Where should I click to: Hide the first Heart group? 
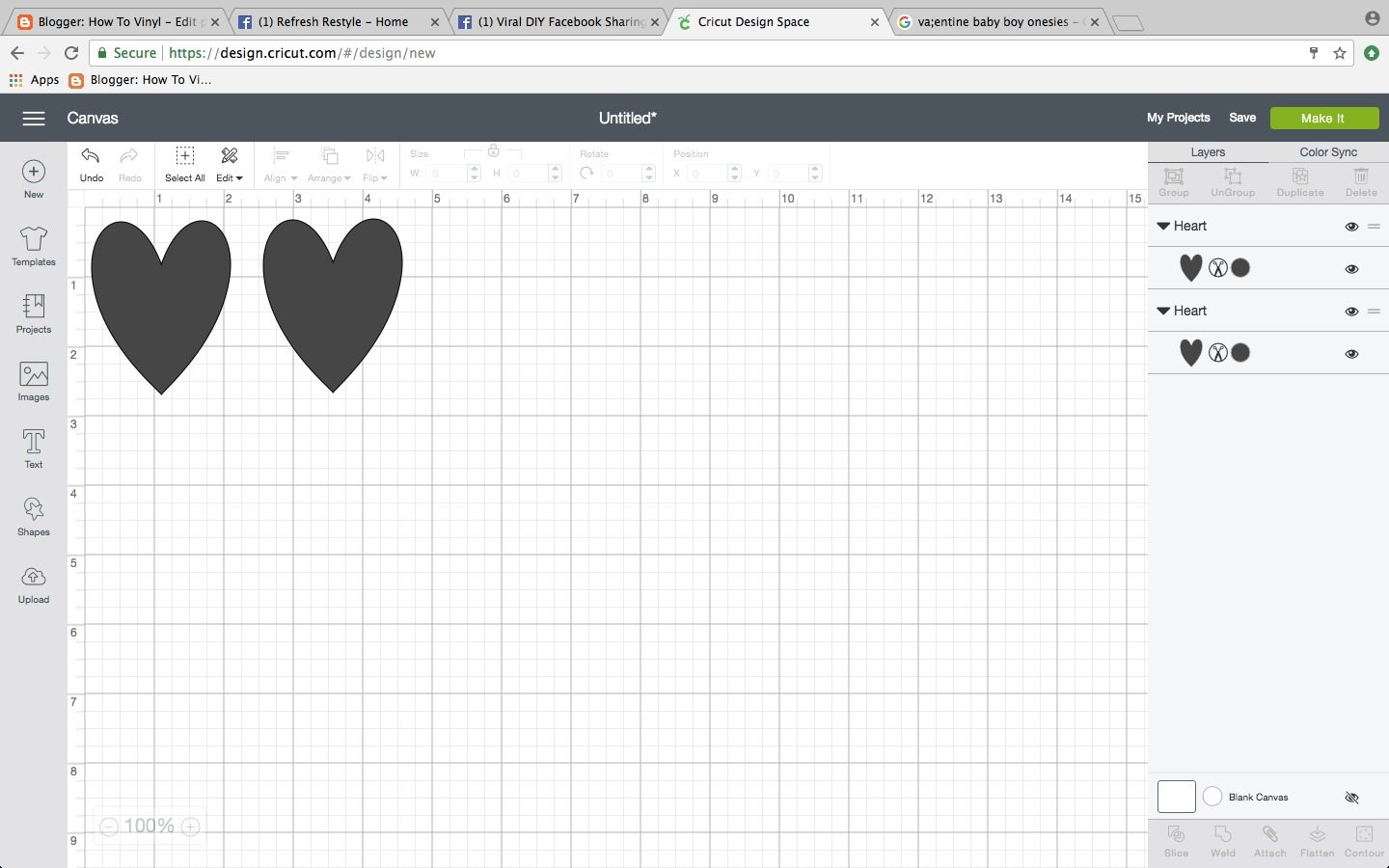pos(1351,227)
